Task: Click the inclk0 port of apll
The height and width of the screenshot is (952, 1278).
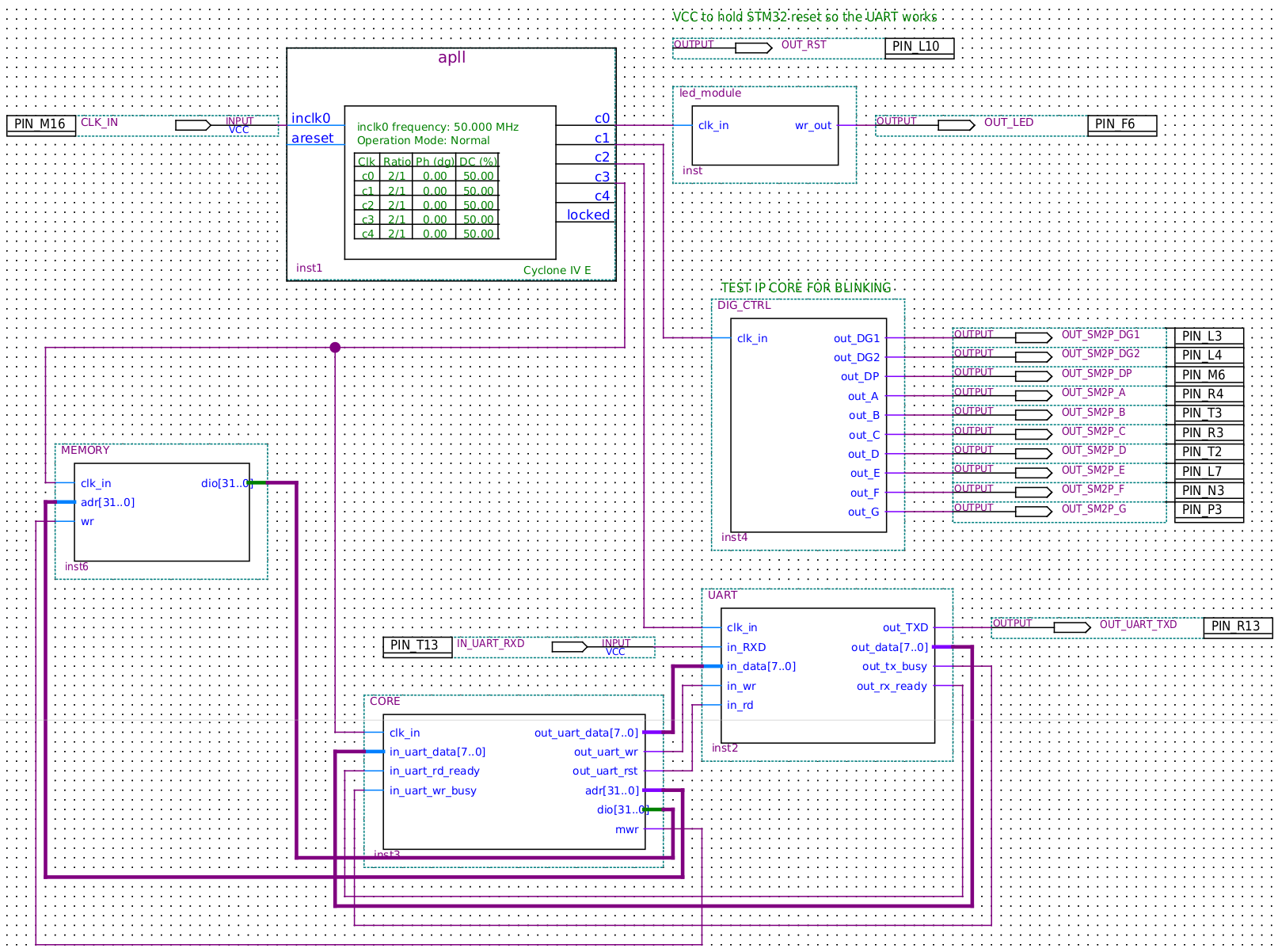Action: tap(310, 118)
